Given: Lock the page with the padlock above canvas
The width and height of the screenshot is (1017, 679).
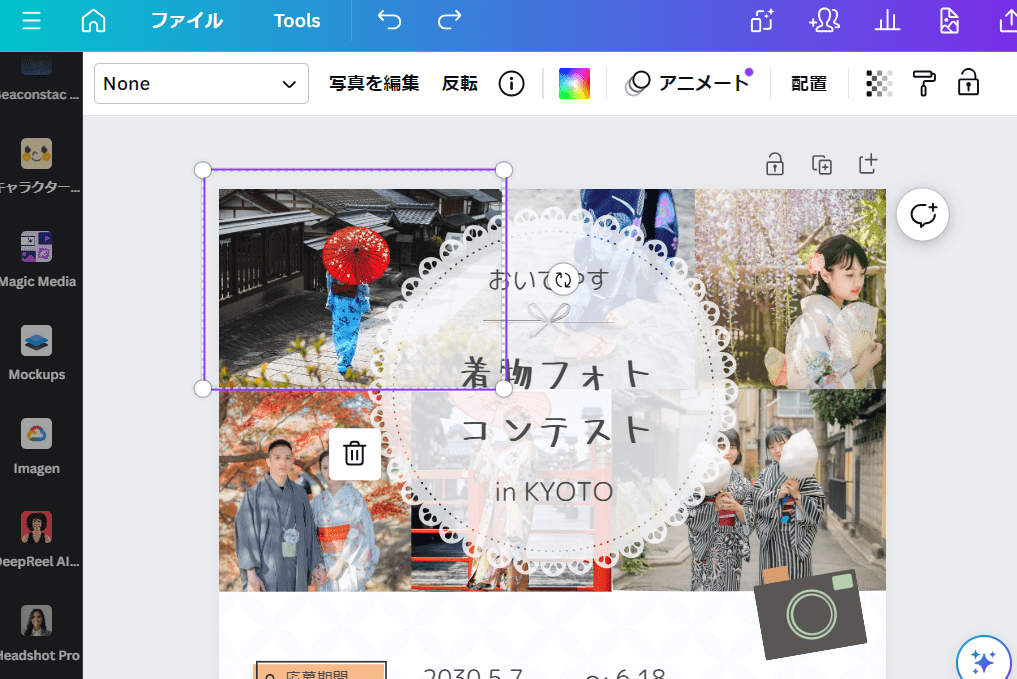Looking at the screenshot, I should coord(775,164).
